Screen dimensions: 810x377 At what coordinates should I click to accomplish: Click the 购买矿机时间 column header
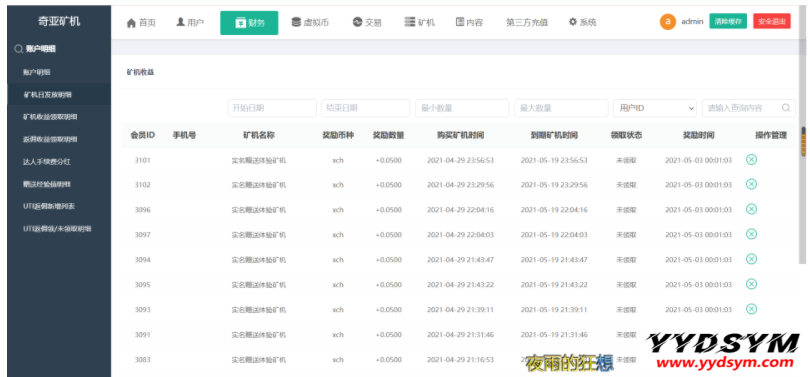point(460,135)
